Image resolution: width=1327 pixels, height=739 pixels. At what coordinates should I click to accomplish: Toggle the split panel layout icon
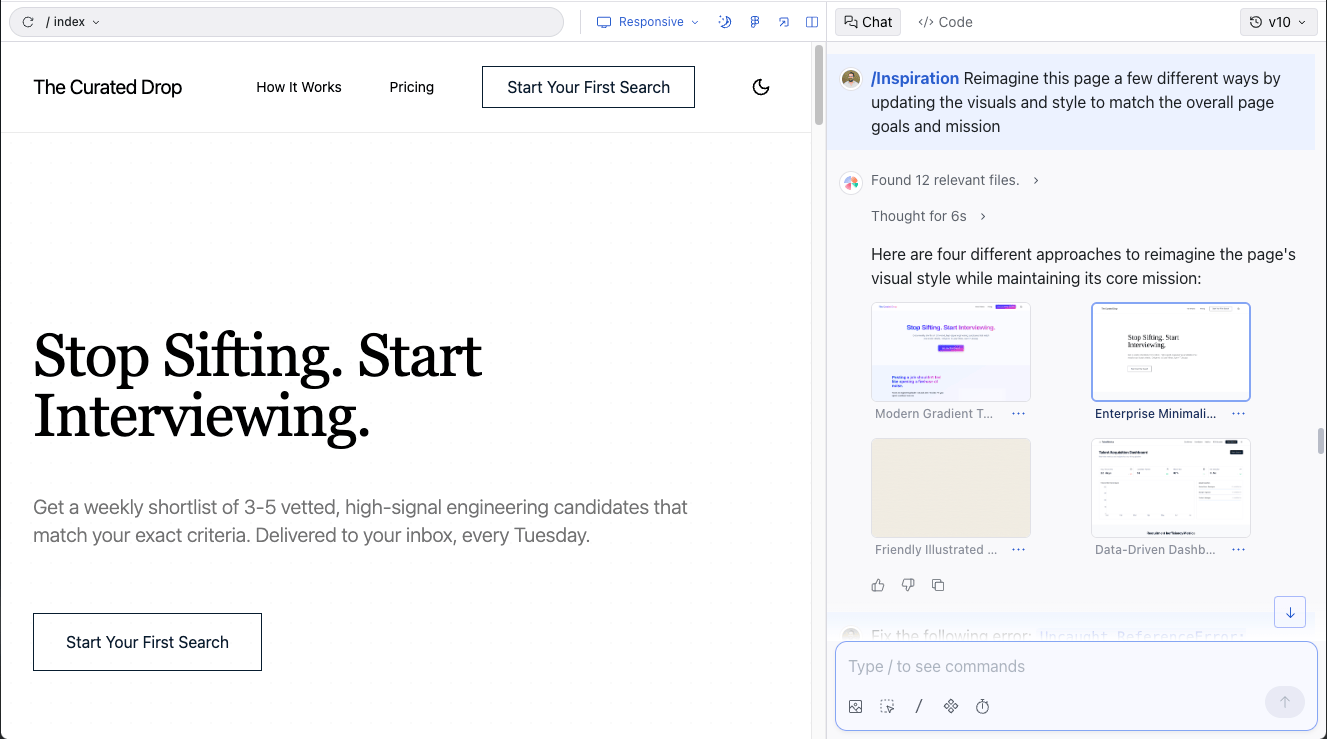tap(812, 22)
